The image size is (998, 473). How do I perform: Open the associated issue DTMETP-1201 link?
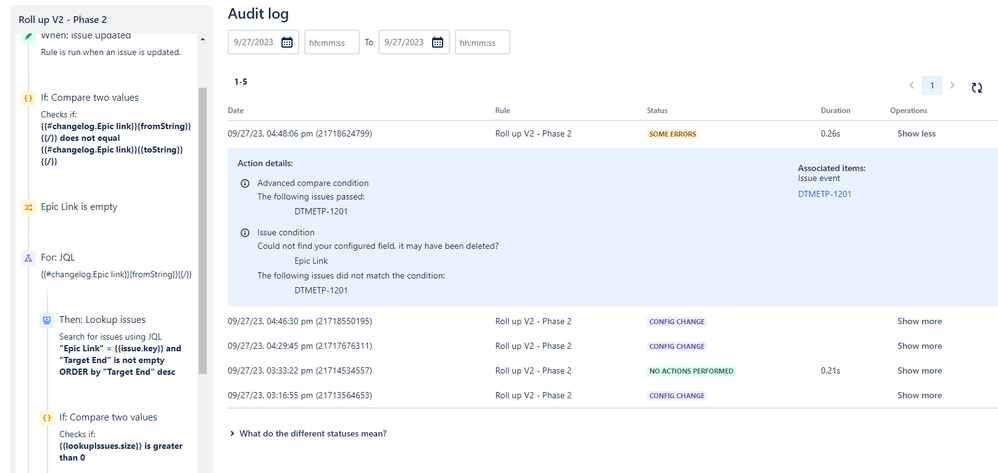click(x=824, y=194)
